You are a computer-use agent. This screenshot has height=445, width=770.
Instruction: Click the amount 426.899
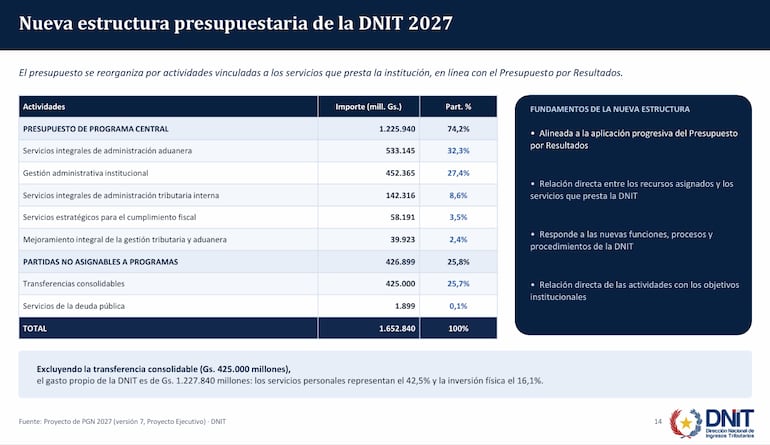click(x=400, y=262)
